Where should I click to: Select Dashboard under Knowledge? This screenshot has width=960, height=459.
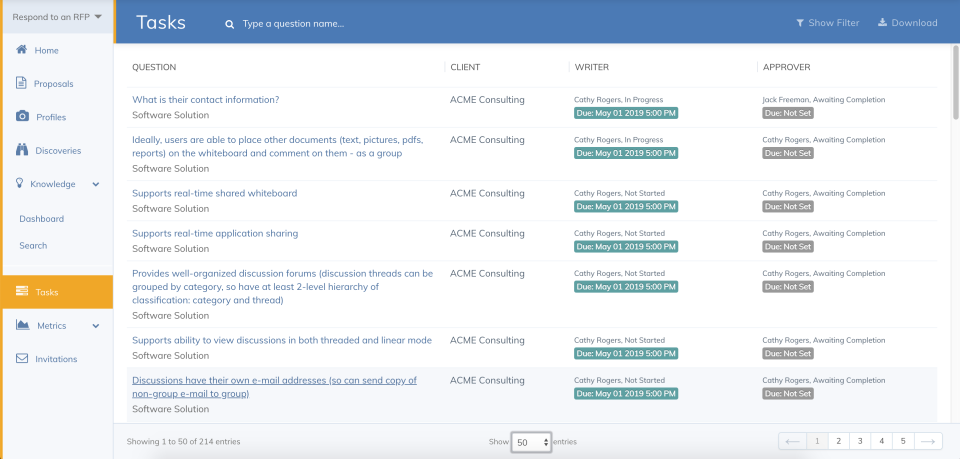42,218
